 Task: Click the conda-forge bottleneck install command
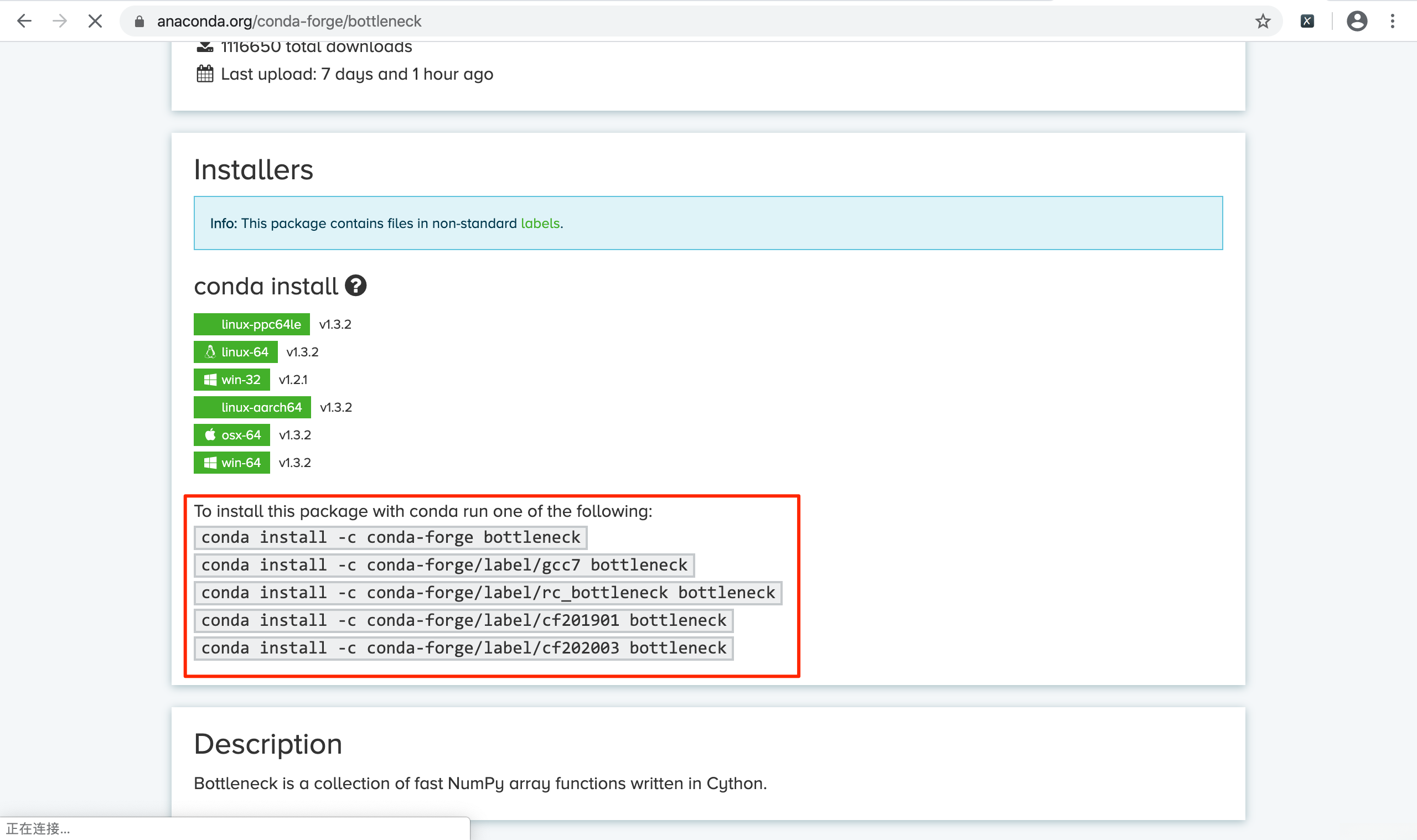[x=391, y=537]
